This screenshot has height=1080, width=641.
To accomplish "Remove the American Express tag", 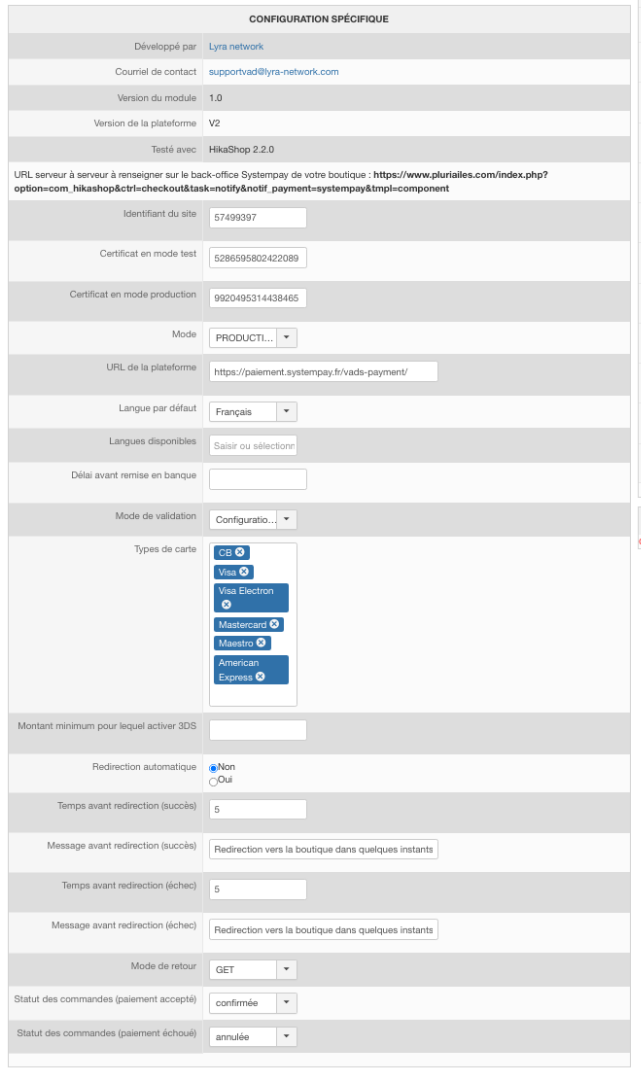I will tap(260, 676).
